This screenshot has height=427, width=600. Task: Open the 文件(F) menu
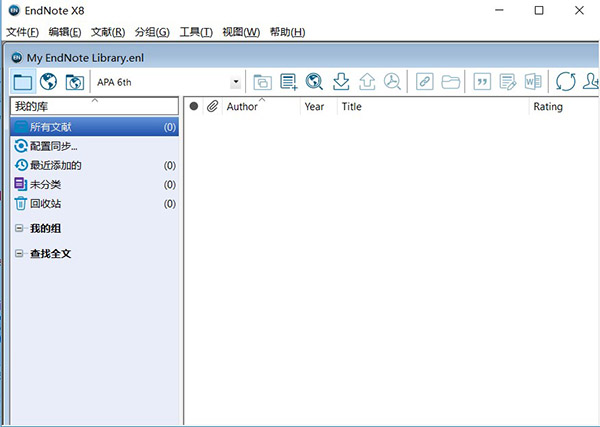tap(23, 32)
